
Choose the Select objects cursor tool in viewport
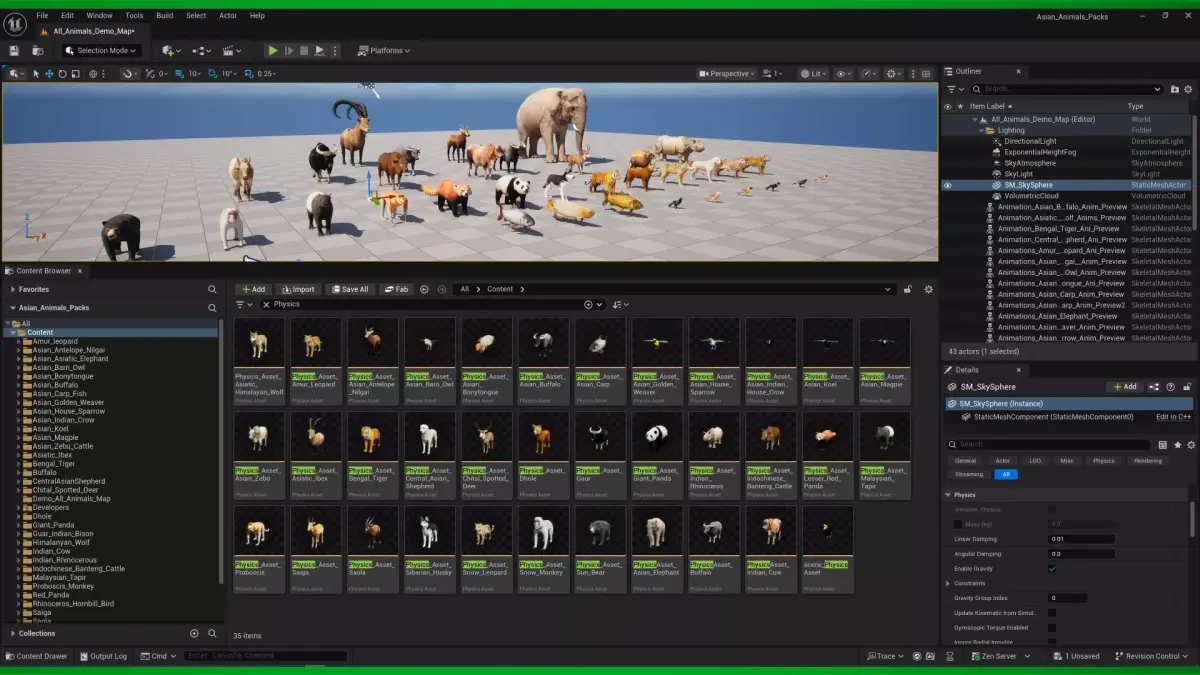tap(36, 74)
